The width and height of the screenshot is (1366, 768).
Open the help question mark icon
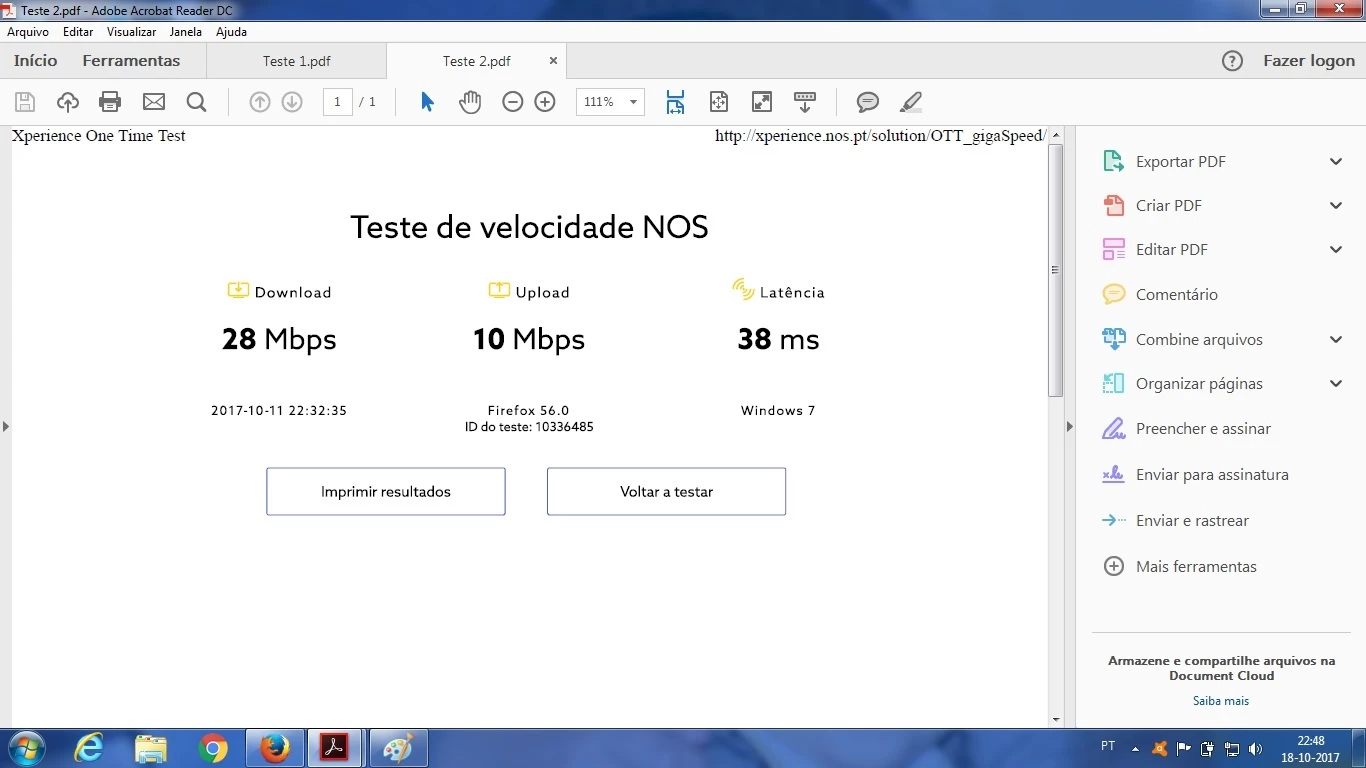click(x=1233, y=61)
